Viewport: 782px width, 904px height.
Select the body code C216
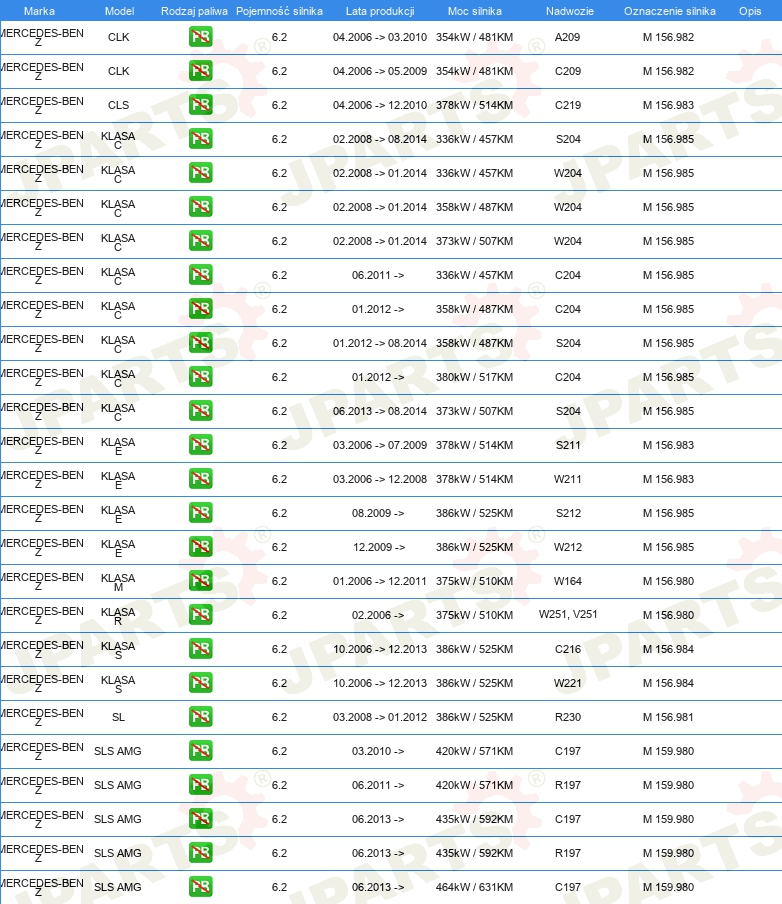(x=567, y=649)
